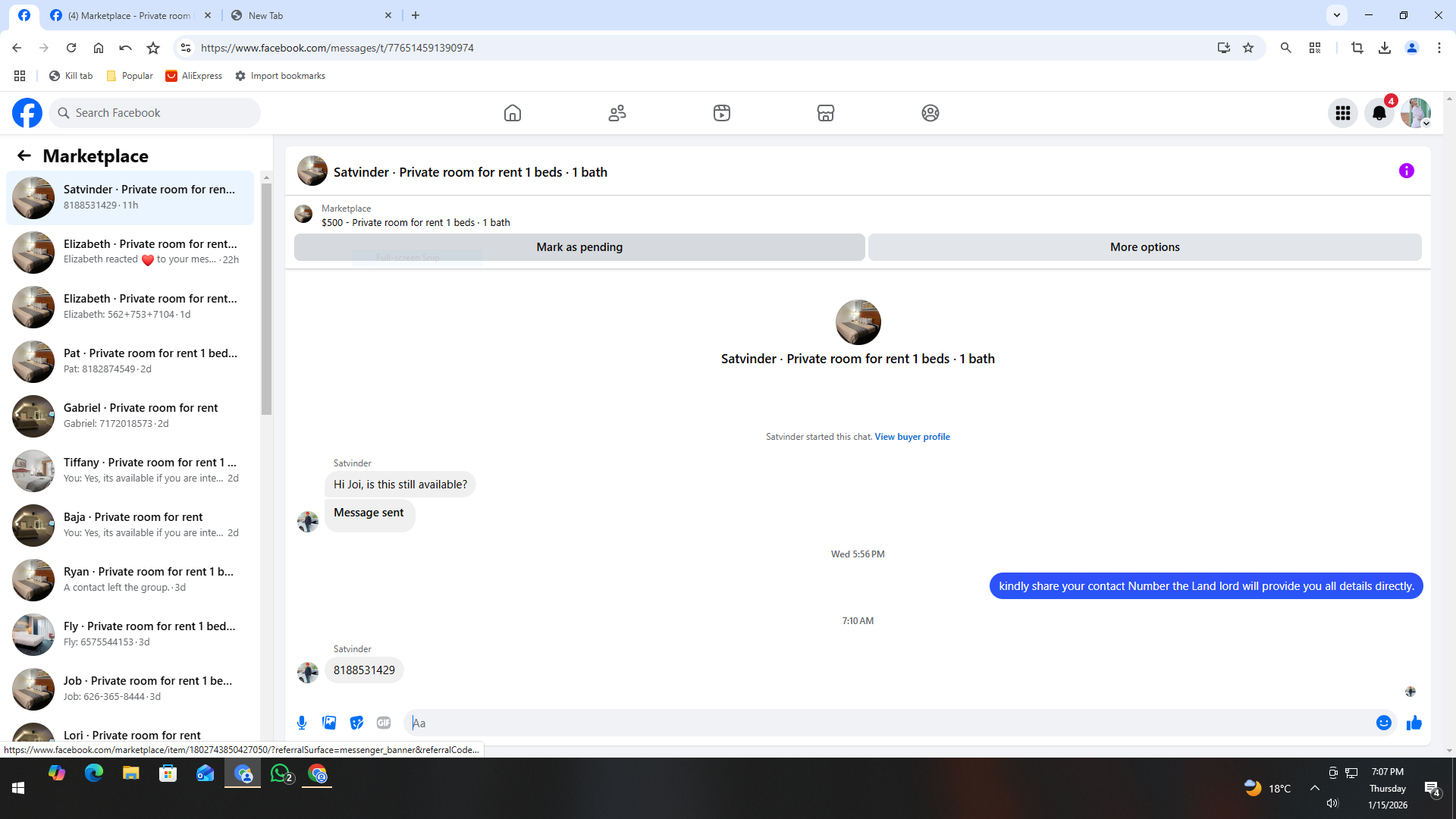Choose a GIF with the GIF icon
The image size is (1456, 819).
click(384, 723)
